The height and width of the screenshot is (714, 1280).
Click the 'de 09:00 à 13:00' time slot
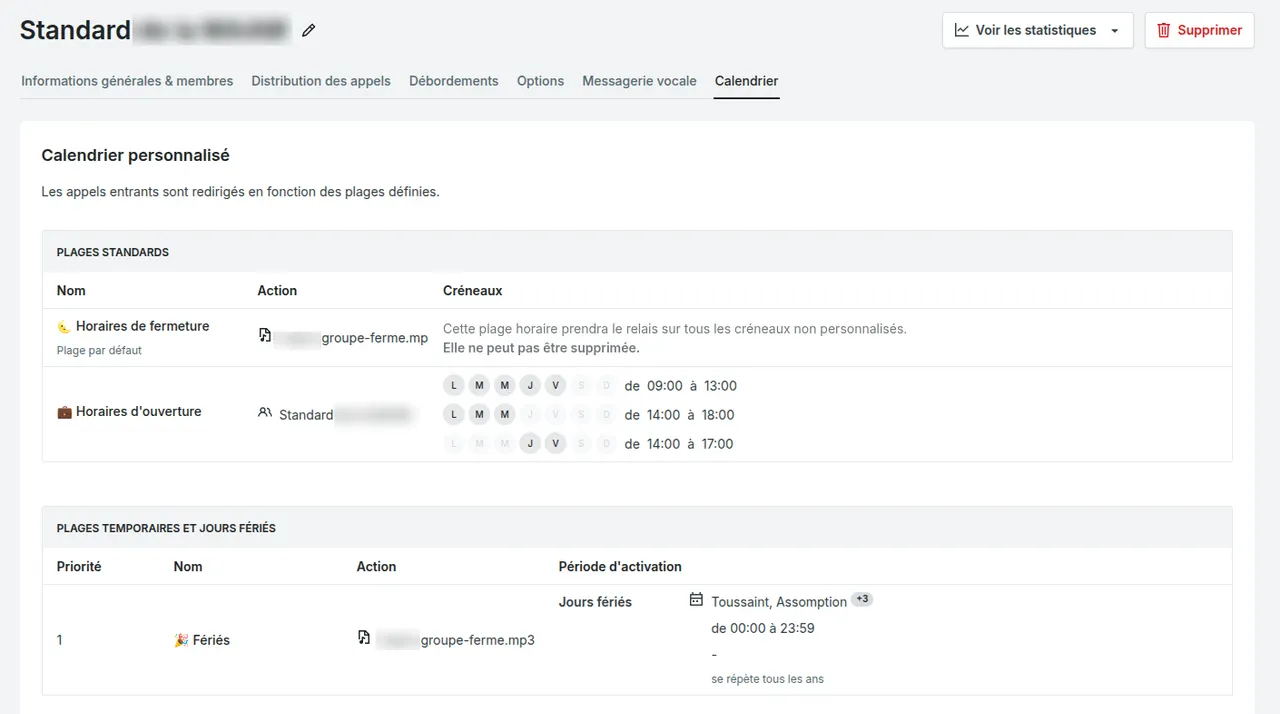pyautogui.click(x=680, y=386)
